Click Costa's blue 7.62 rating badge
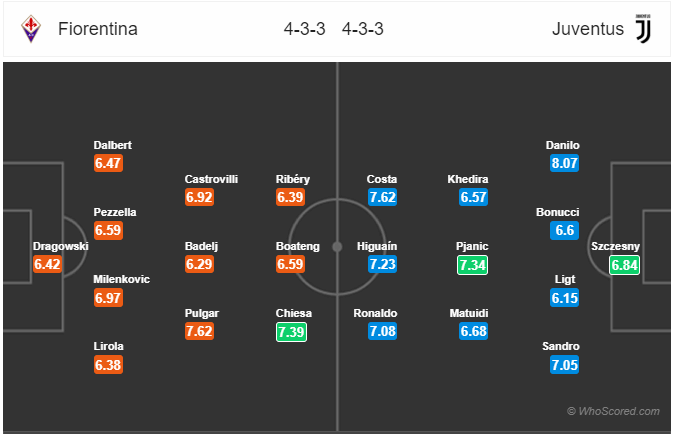 [382, 197]
